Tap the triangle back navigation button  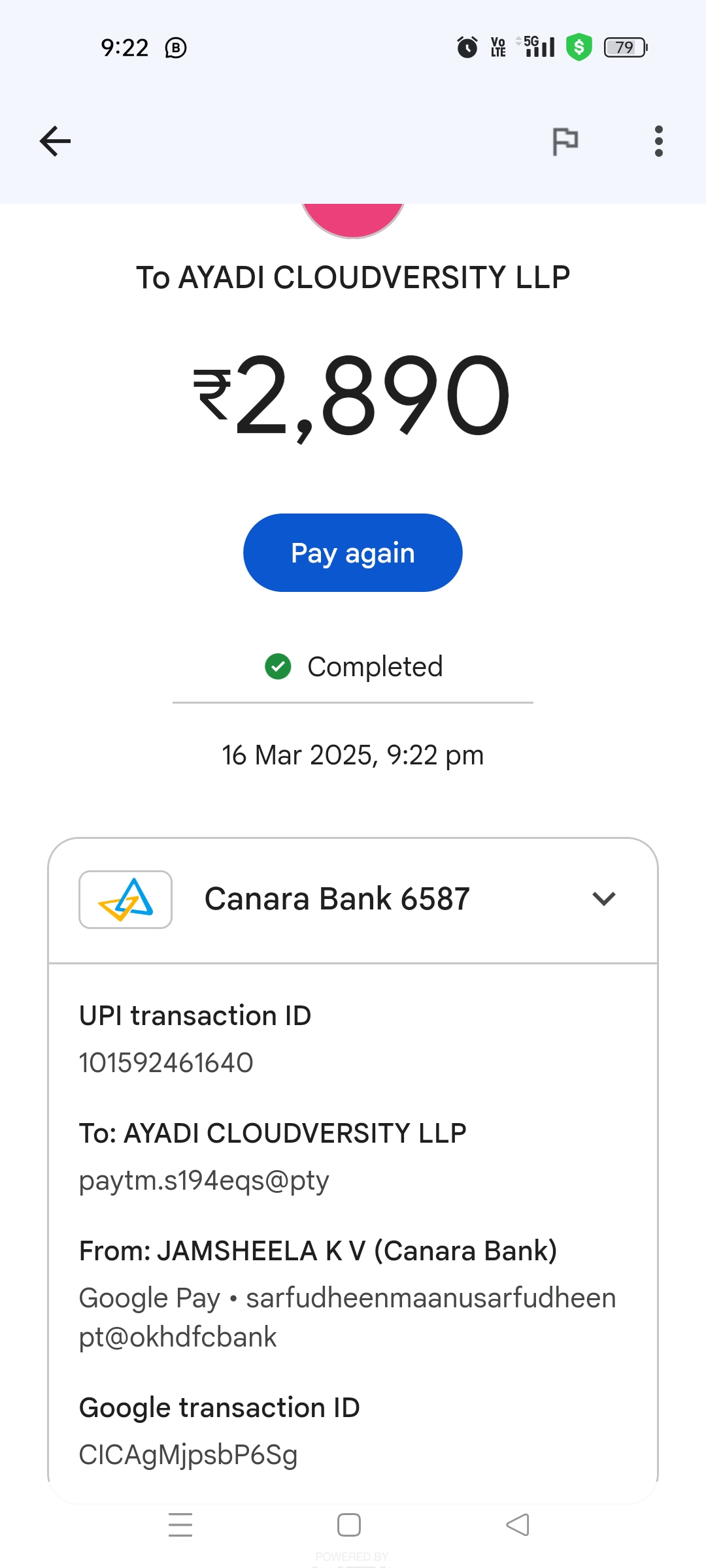(518, 1525)
